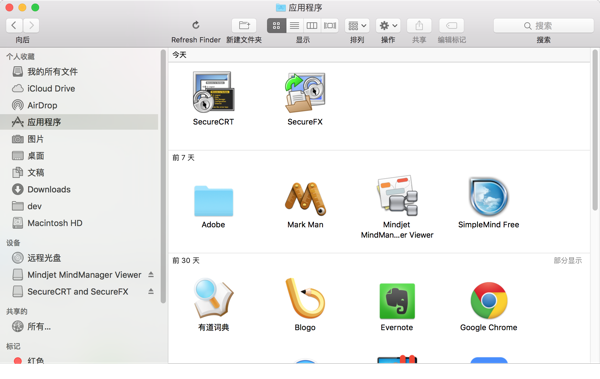Click the sidebar vertical scrollbar
This screenshot has height=379, width=600.
pos(163,177)
